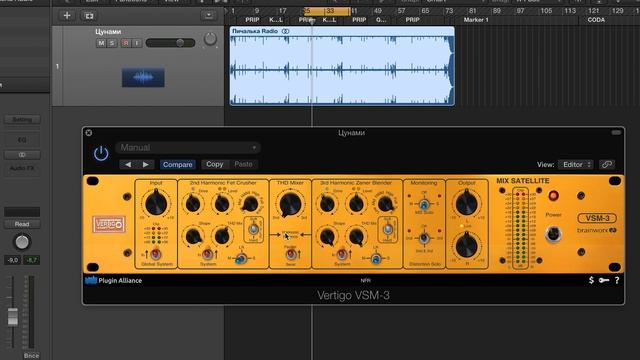Flip the Zener Blender Soft/Hard switch

(x=388, y=229)
